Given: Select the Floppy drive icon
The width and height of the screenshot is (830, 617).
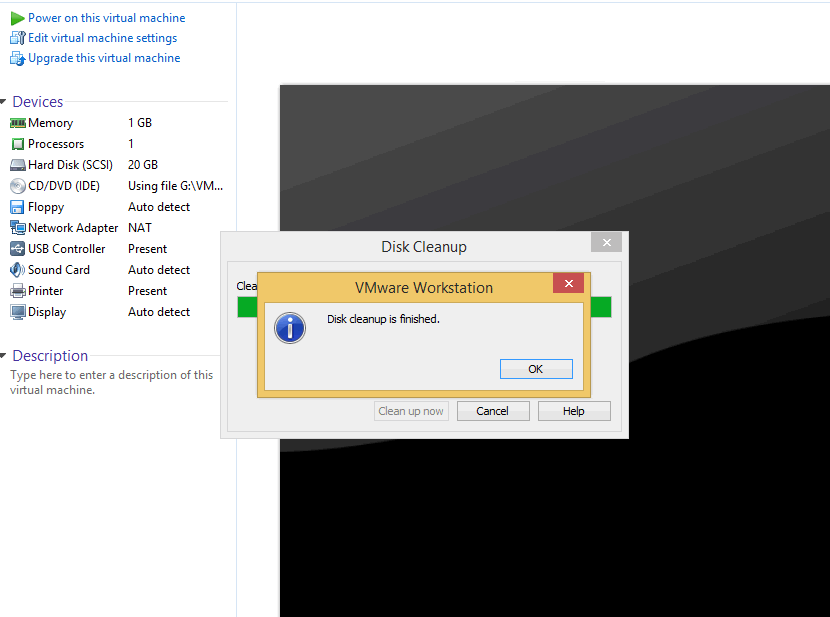Looking at the screenshot, I should (x=17, y=207).
